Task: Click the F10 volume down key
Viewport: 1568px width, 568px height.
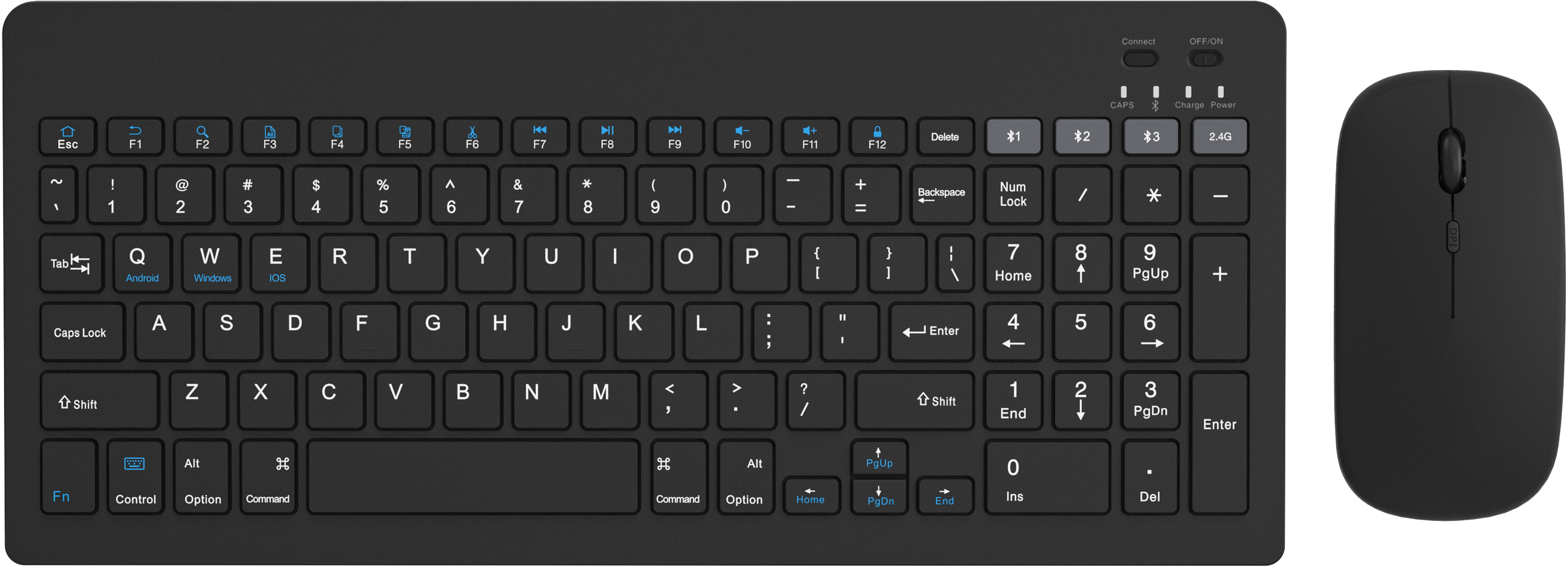Action: tap(742, 137)
